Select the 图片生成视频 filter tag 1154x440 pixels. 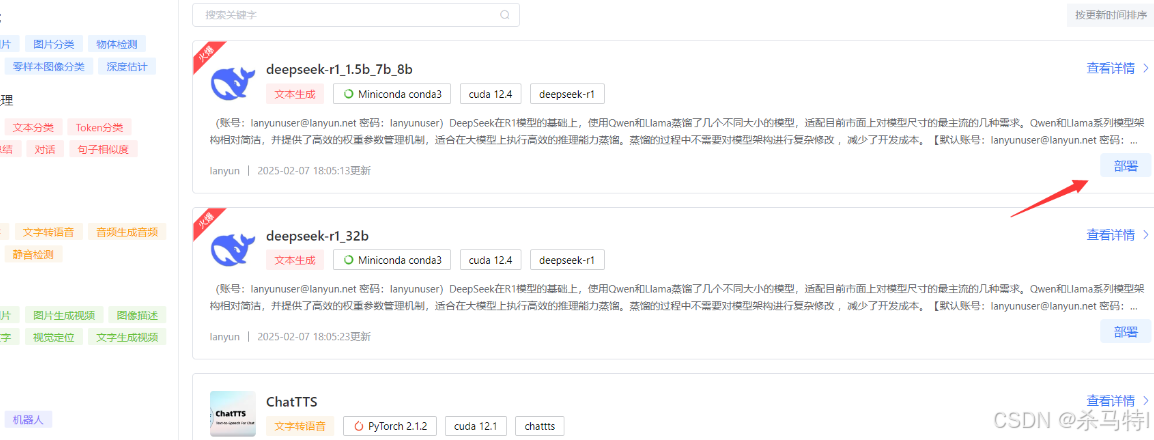click(64, 315)
